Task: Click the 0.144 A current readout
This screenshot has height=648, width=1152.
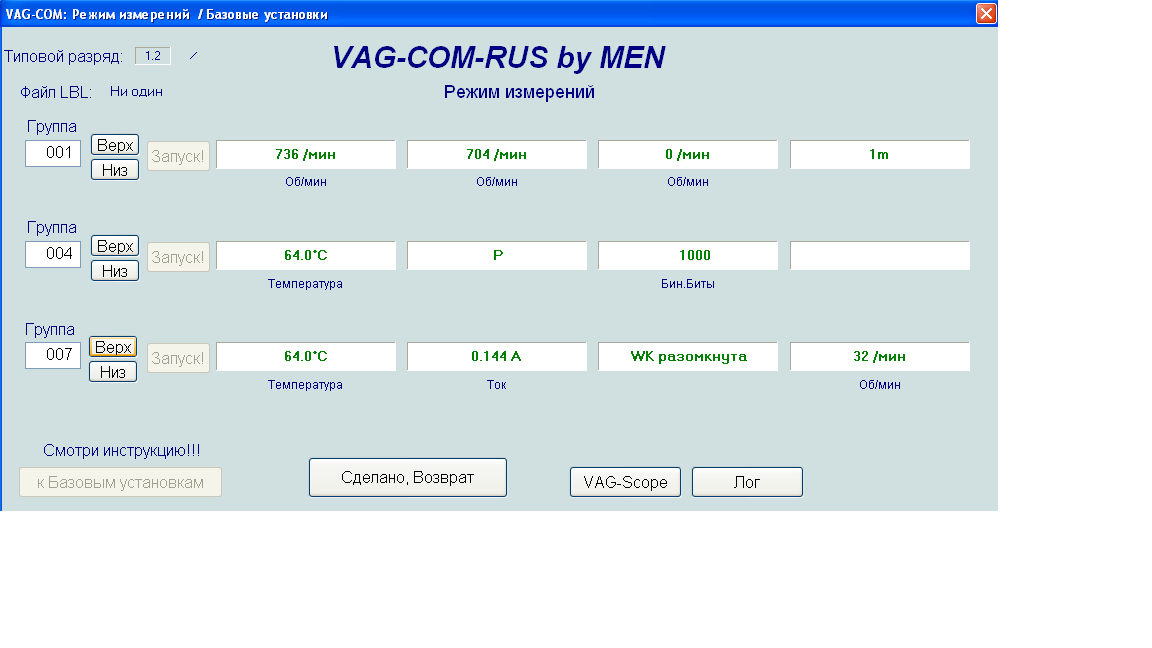Action: click(x=497, y=357)
